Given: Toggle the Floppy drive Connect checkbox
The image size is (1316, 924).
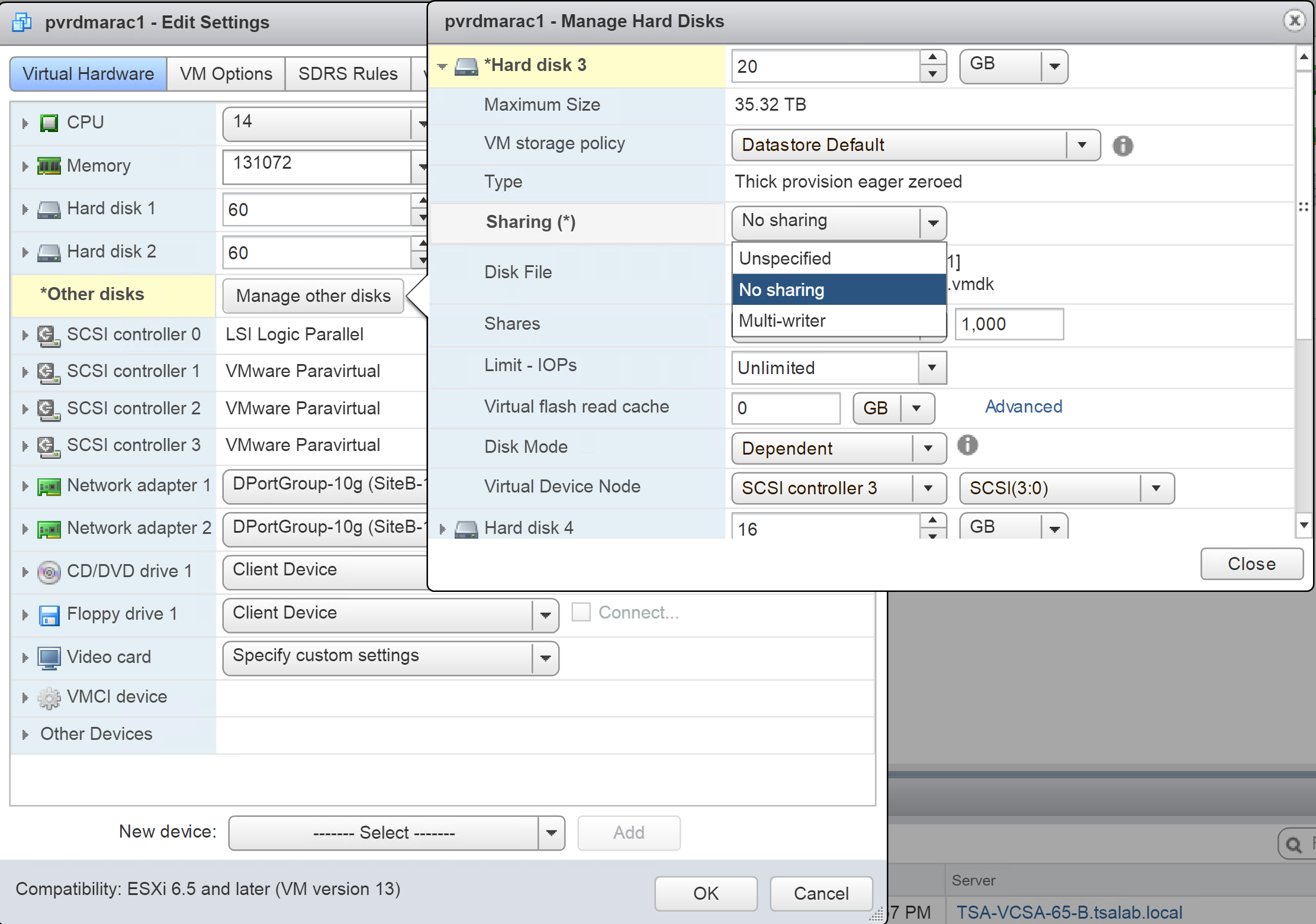Looking at the screenshot, I should (581, 612).
